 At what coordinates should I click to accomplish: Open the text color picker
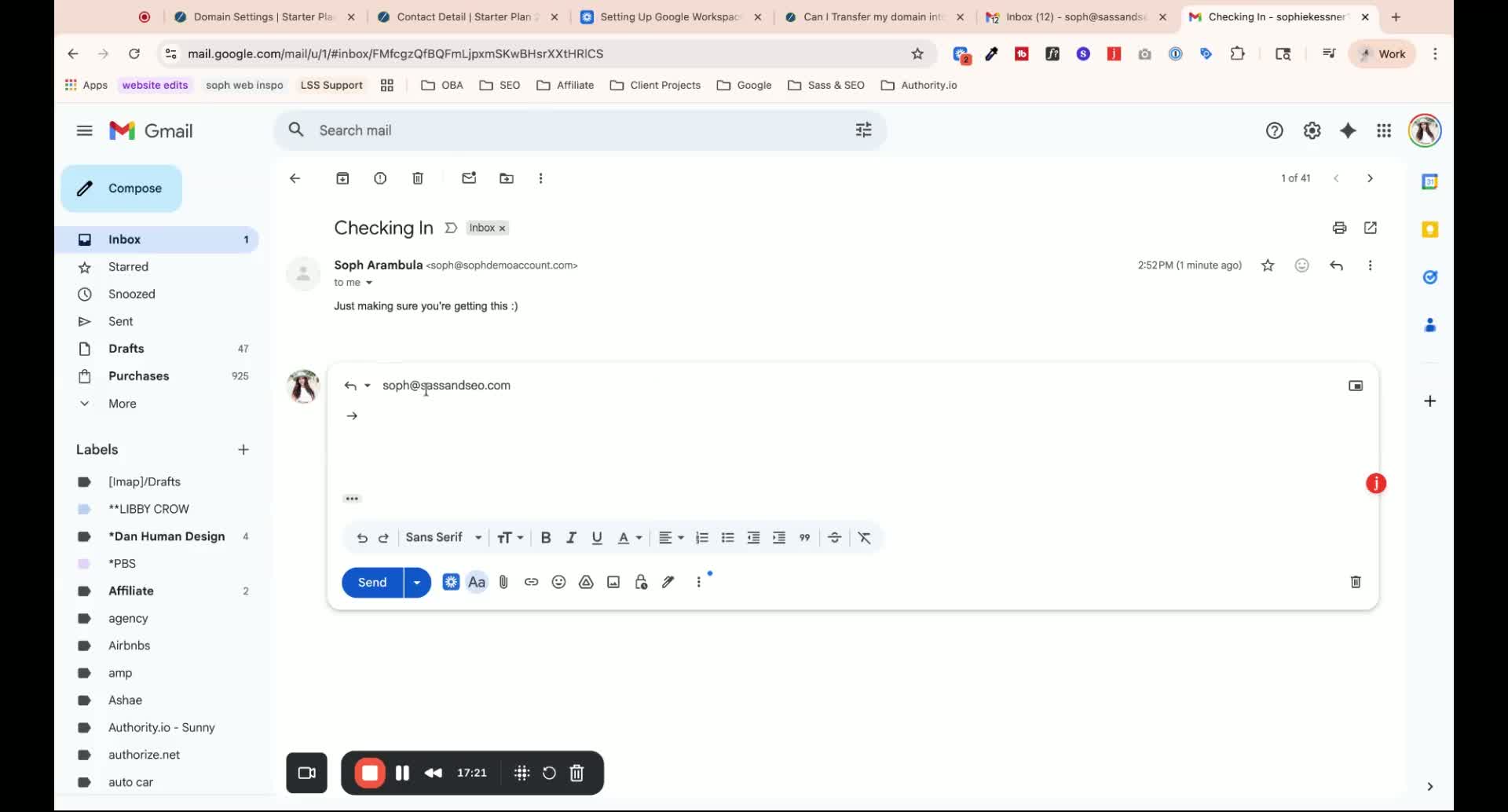[x=629, y=538]
